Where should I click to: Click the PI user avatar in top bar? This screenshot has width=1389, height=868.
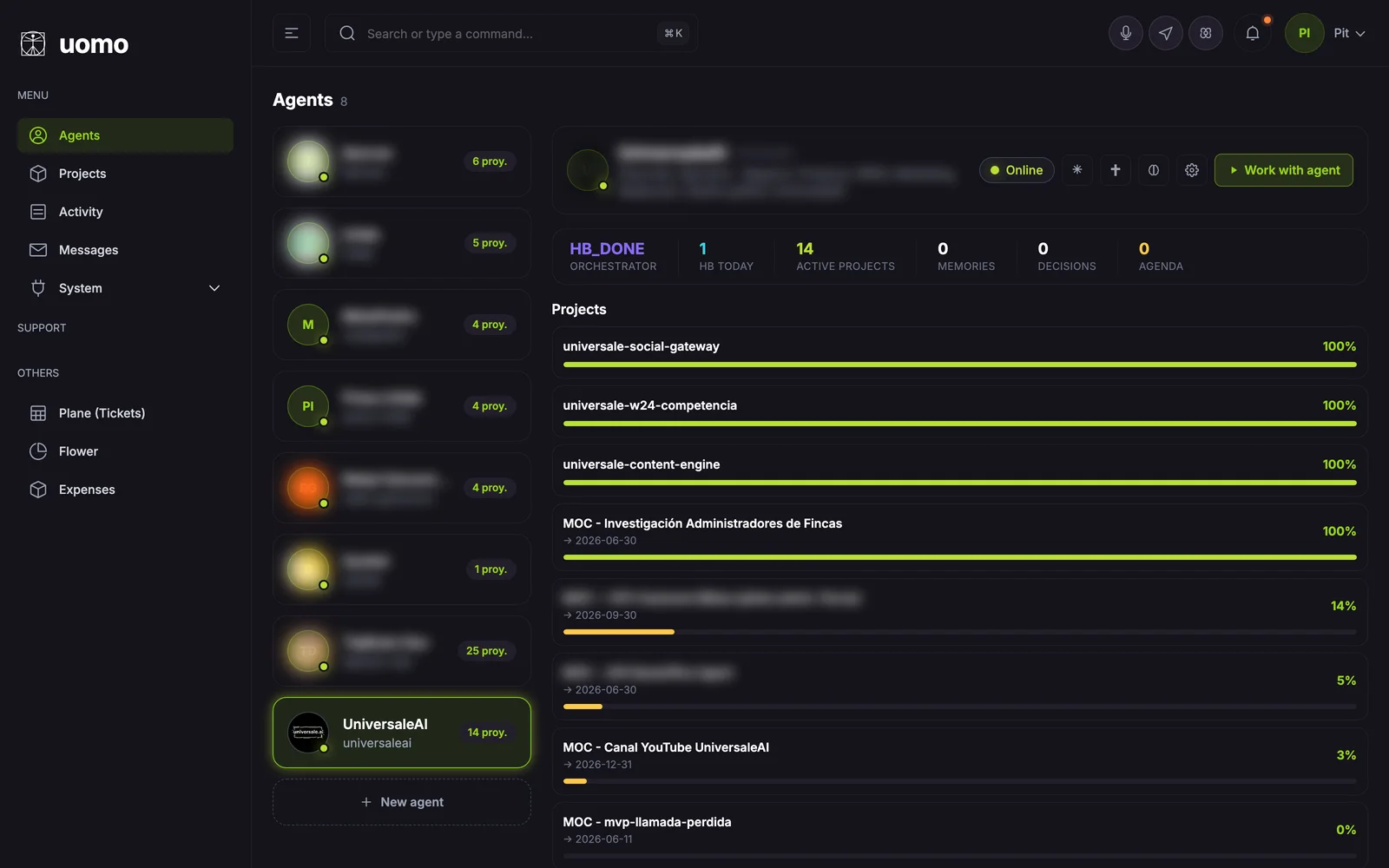click(x=1304, y=33)
